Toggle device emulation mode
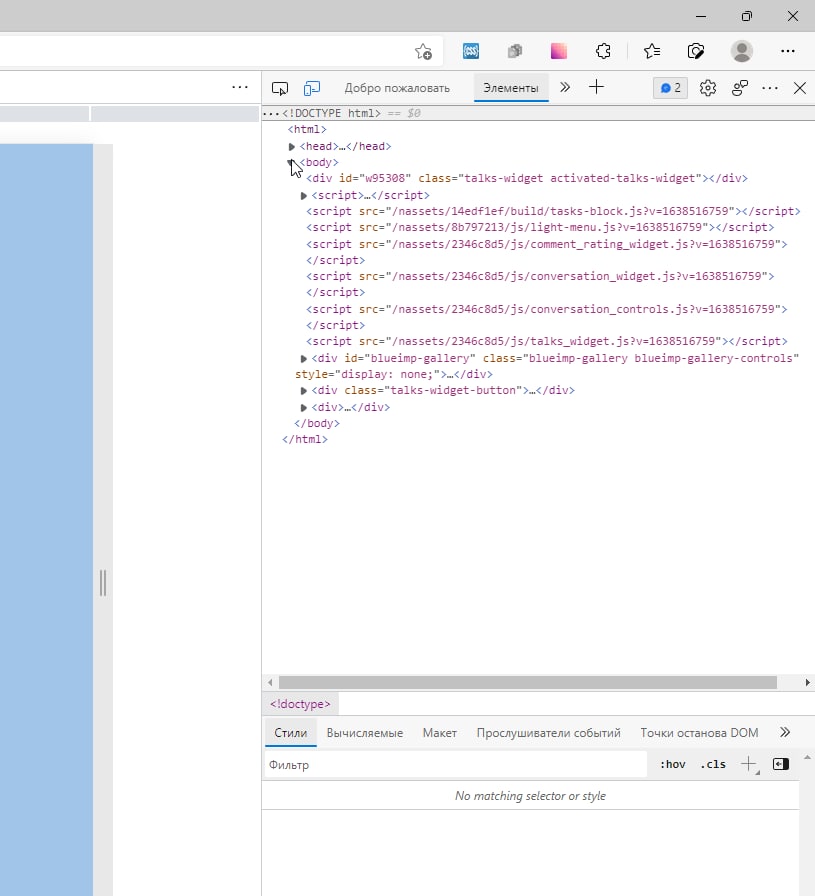Image resolution: width=815 pixels, height=896 pixels. [311, 88]
